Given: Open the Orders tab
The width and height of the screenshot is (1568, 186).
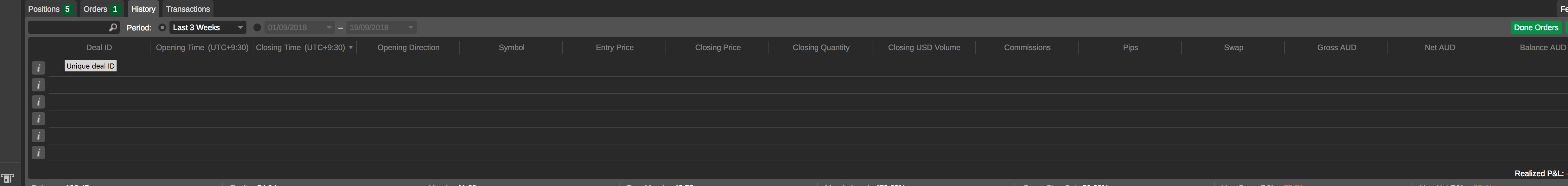Looking at the screenshot, I should pyautogui.click(x=101, y=9).
